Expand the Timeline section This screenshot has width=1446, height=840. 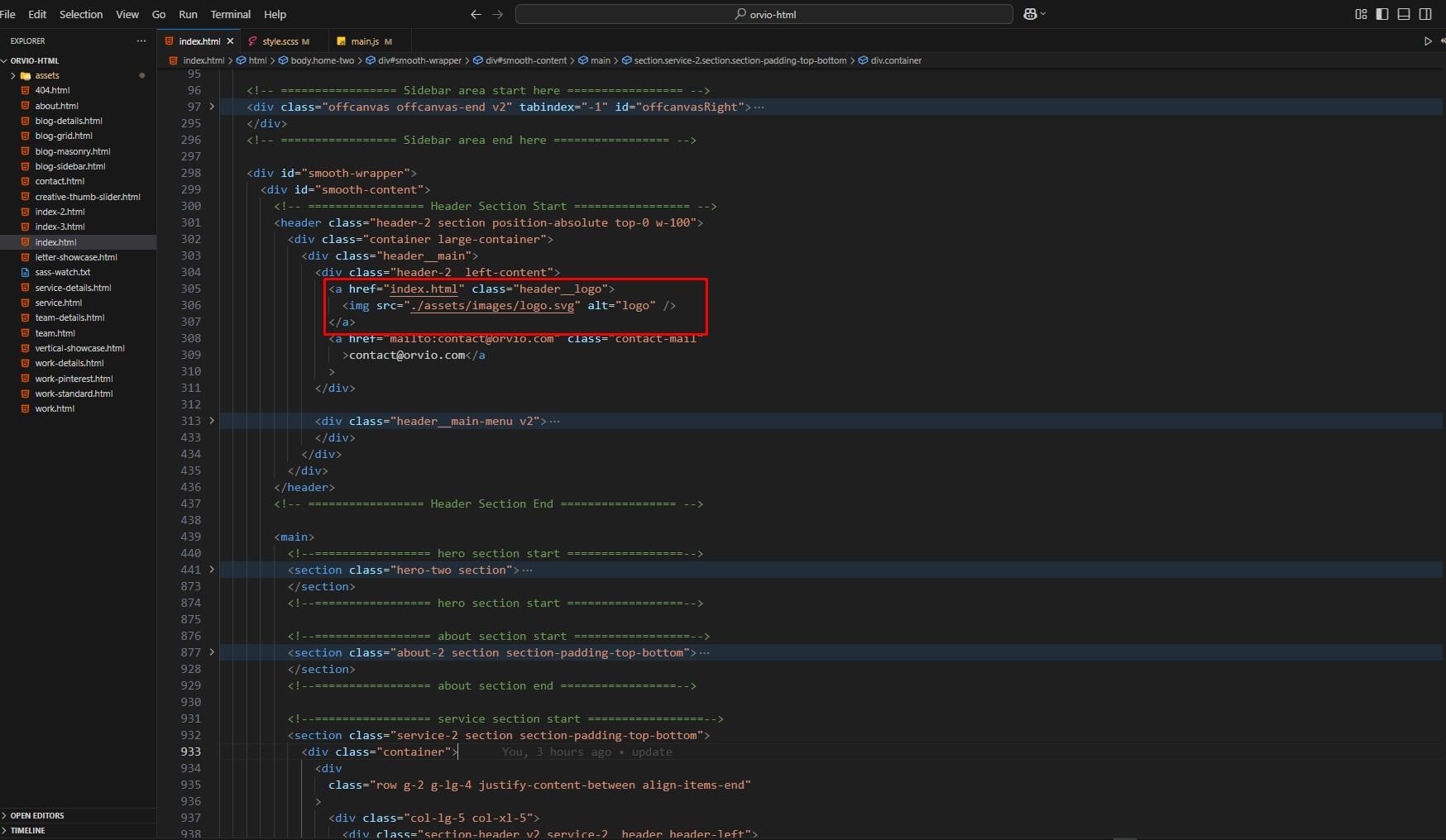point(28,830)
